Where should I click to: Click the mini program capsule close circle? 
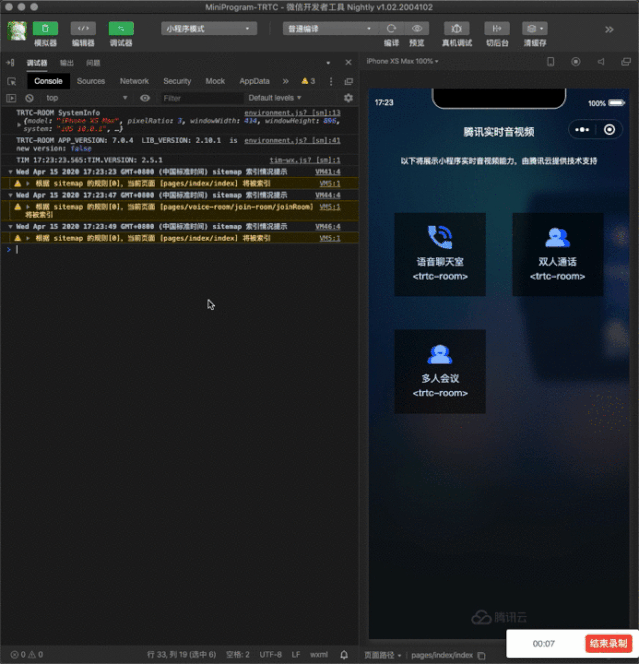click(x=609, y=130)
